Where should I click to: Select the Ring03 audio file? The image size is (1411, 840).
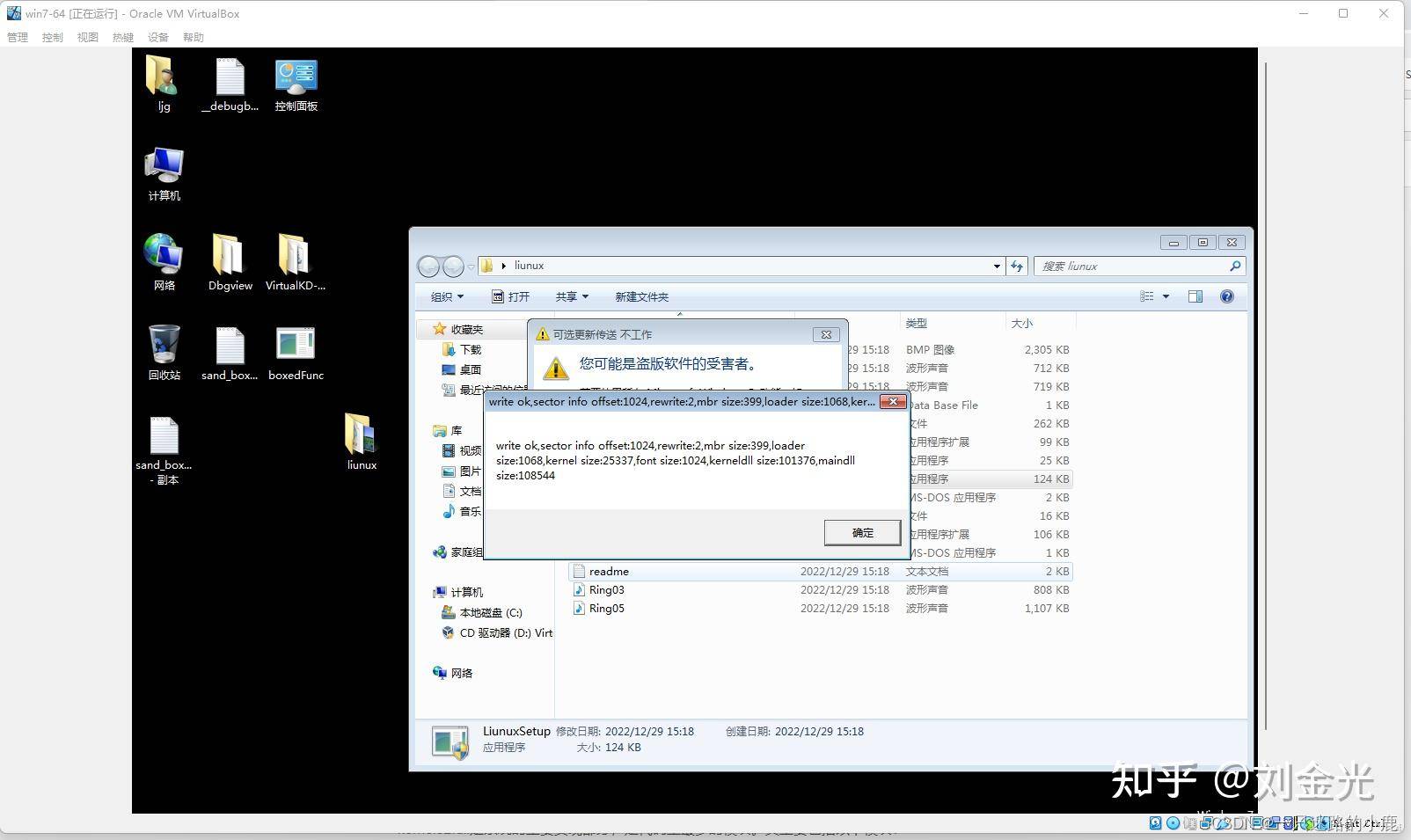606,589
